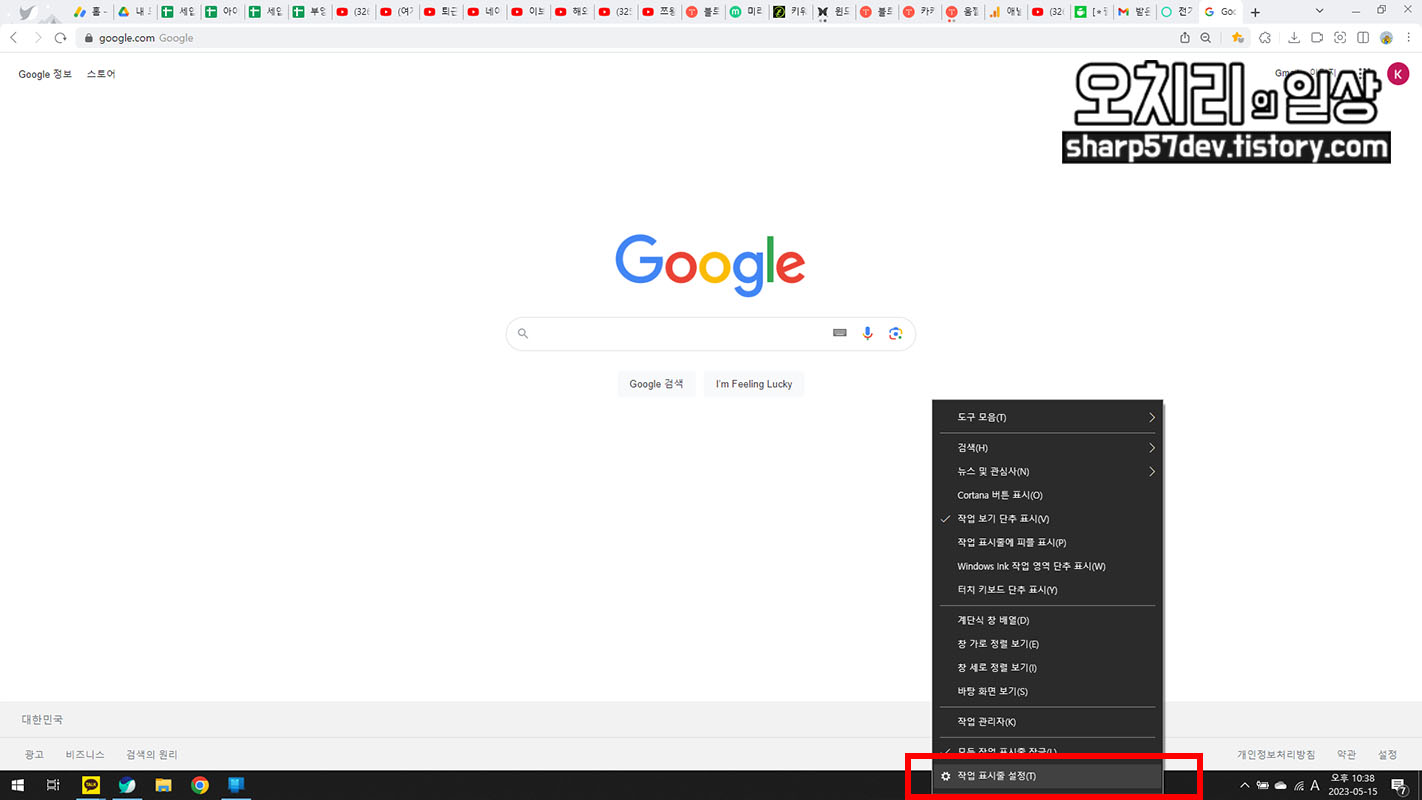Click the share icon in address bar
The image size is (1422, 800).
point(1185,38)
